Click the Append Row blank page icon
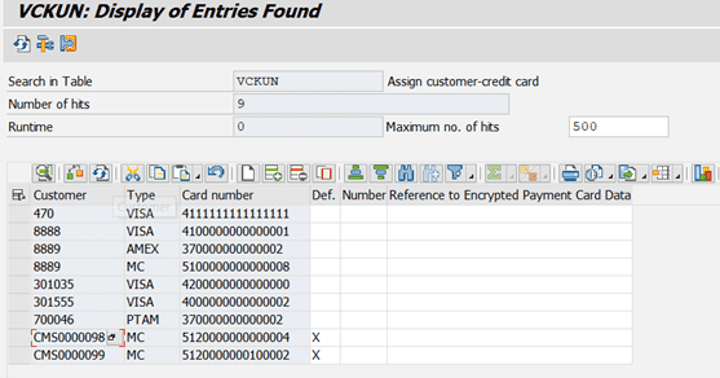 pos(248,173)
